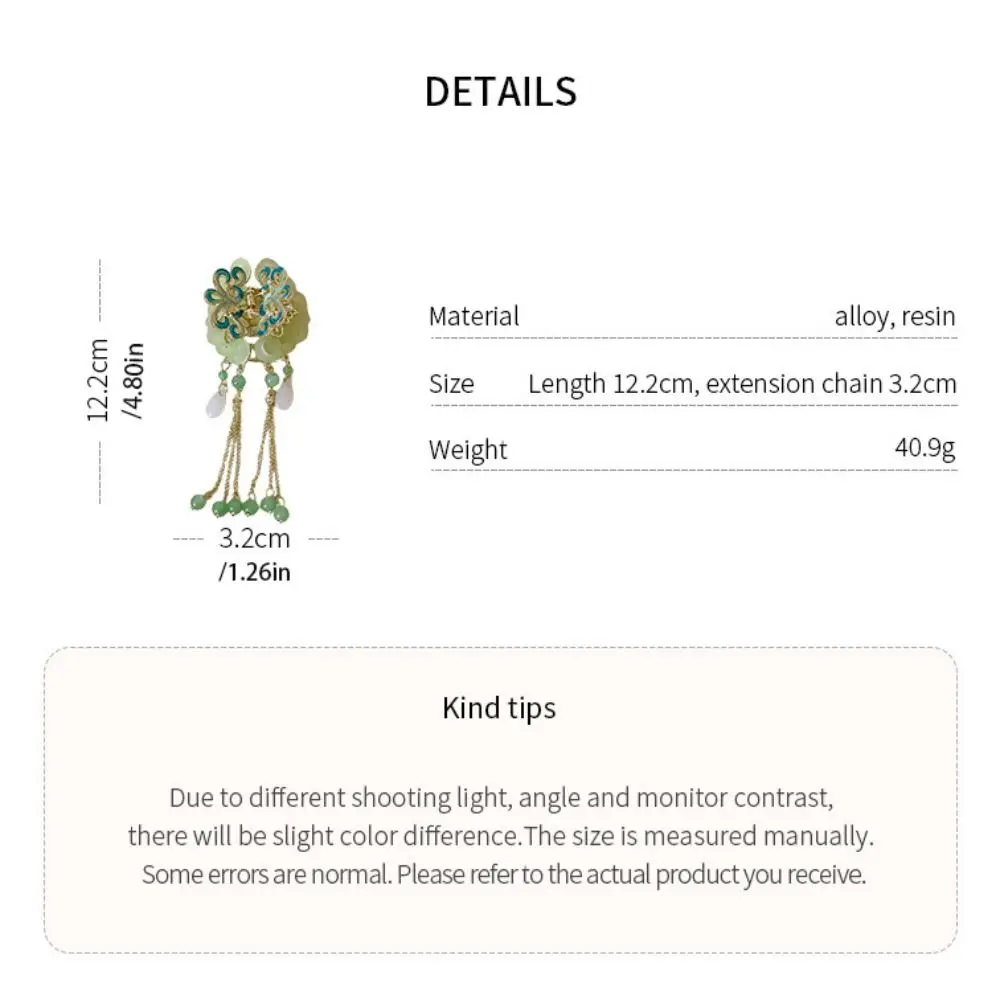Screen dimensions: 1000x1000
Task: Click the "alloy, resin" material value
Action: click(895, 317)
